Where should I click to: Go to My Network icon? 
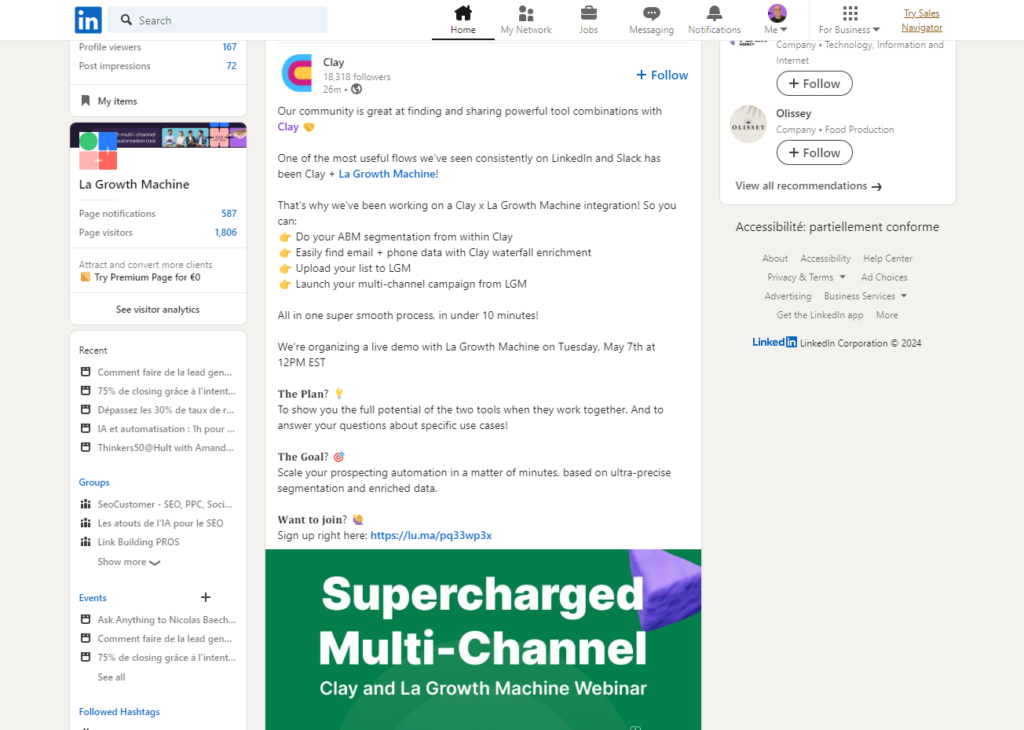pos(526,14)
